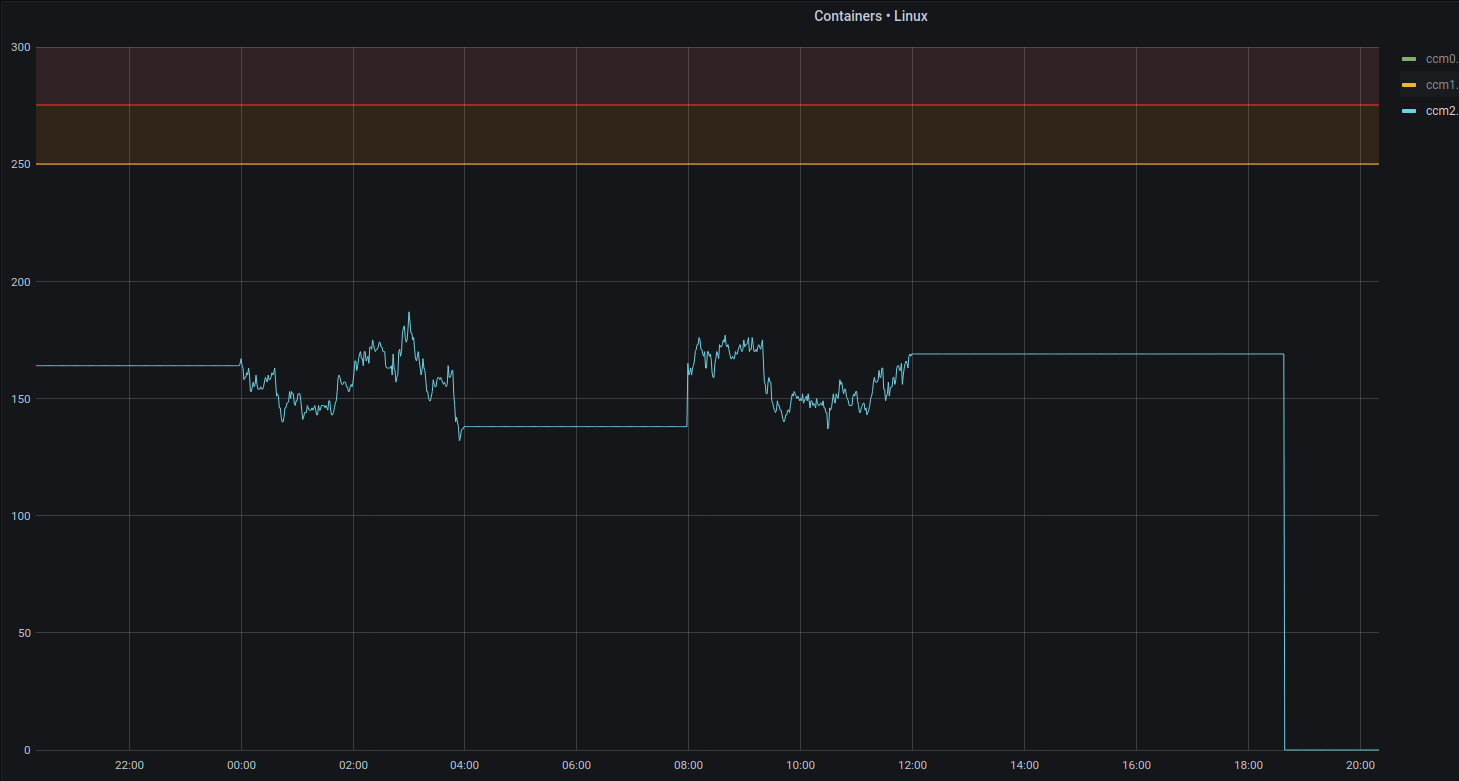The height and width of the screenshot is (781, 1459).
Task: Click the orange threshold line at value 250
Action: (700, 162)
